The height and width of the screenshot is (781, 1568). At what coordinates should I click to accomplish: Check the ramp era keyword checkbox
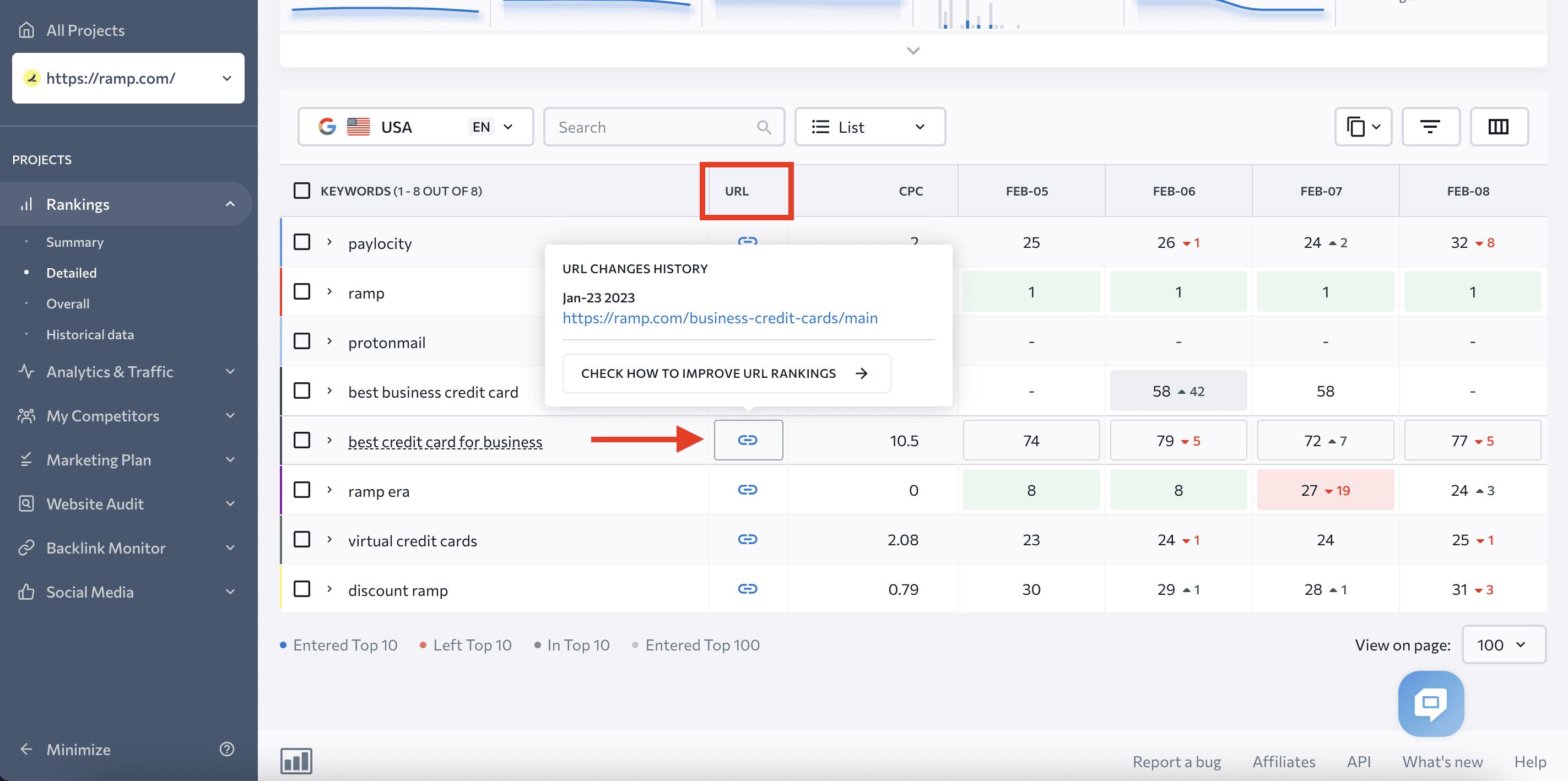302,490
